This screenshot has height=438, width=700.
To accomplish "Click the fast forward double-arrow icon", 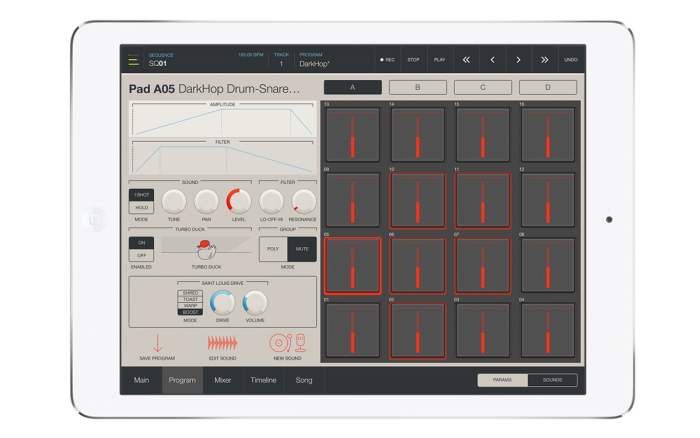I will [x=544, y=60].
